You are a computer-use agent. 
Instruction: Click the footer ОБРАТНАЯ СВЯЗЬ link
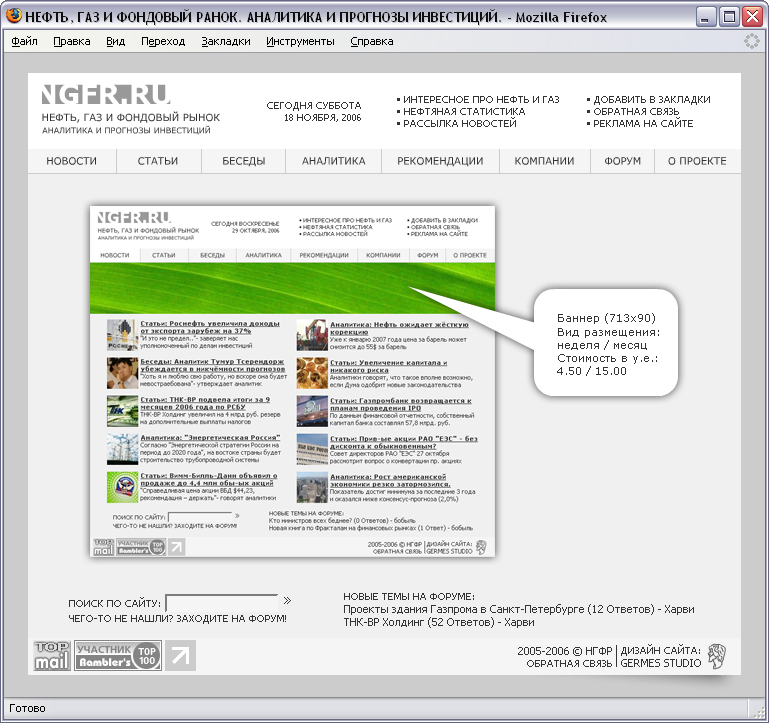[569, 664]
